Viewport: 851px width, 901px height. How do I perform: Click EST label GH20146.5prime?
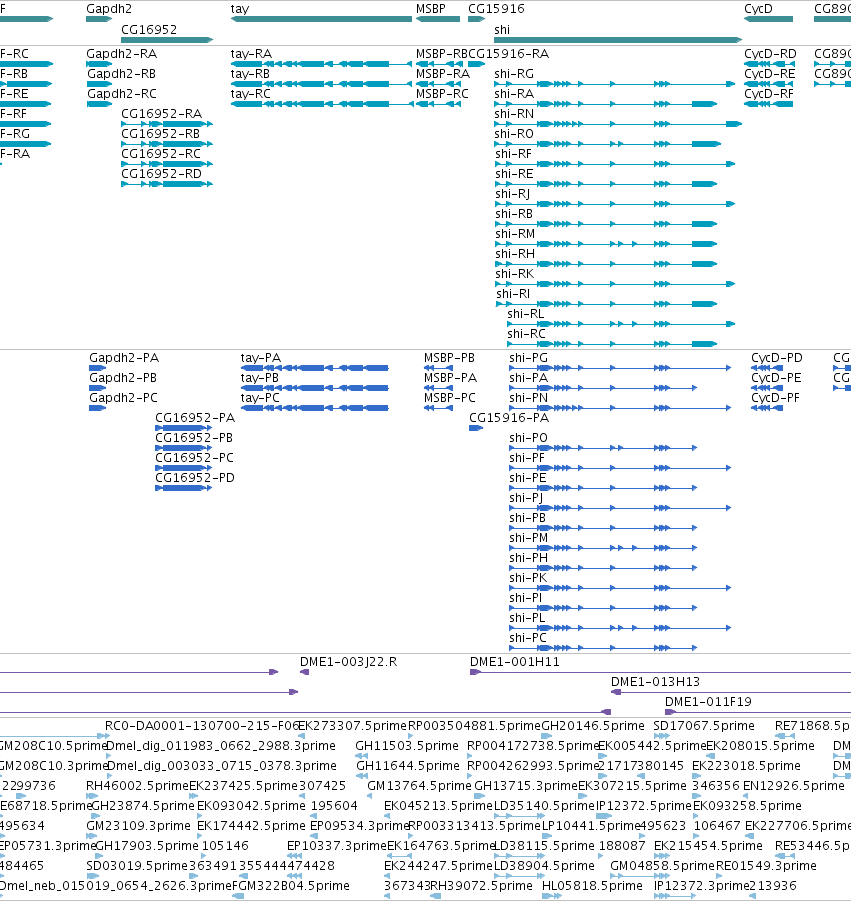coord(593,726)
